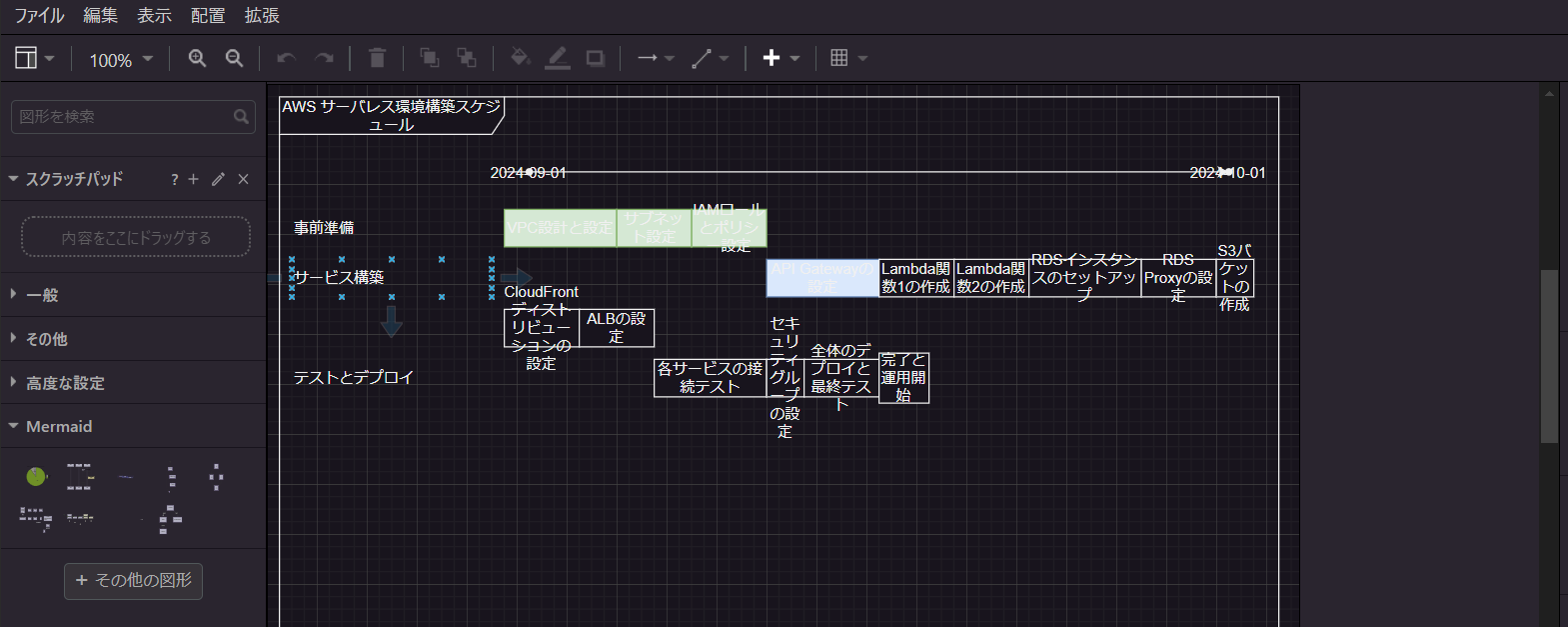Select the 各サービスの接続テスト task
Image resolution: width=1568 pixels, height=627 pixels.
click(711, 378)
